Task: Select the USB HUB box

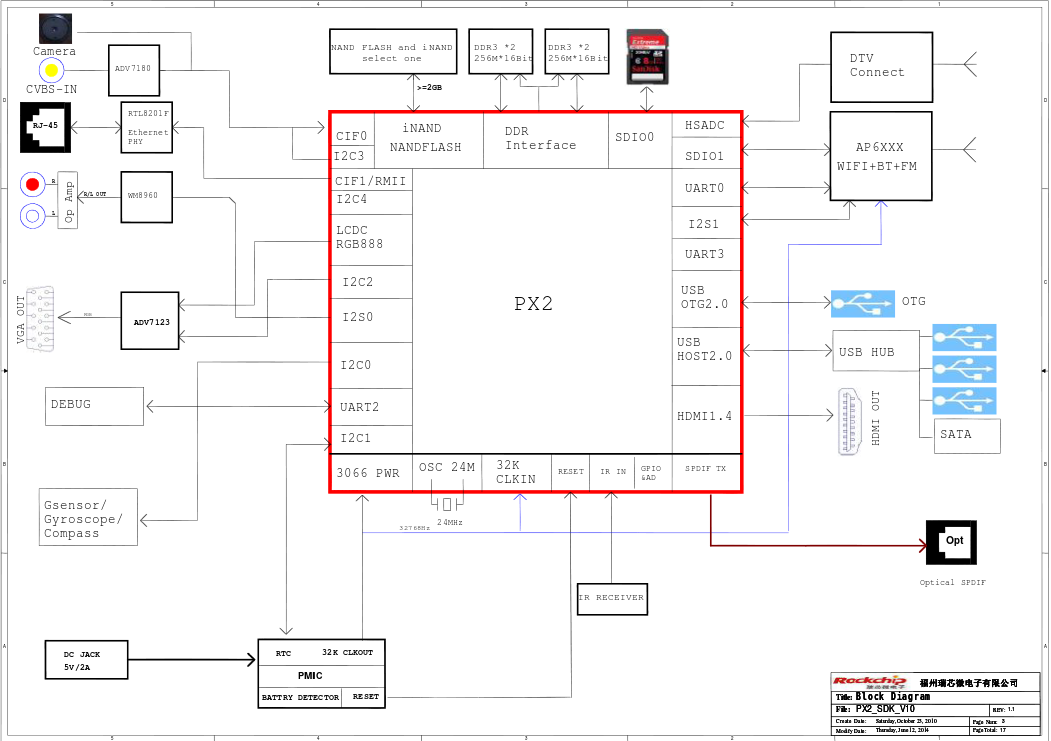Action: coord(876,351)
